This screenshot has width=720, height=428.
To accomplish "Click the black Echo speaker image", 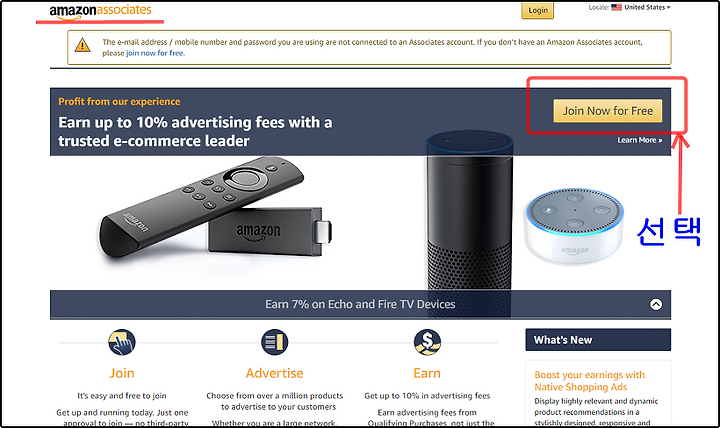I will 470,211.
